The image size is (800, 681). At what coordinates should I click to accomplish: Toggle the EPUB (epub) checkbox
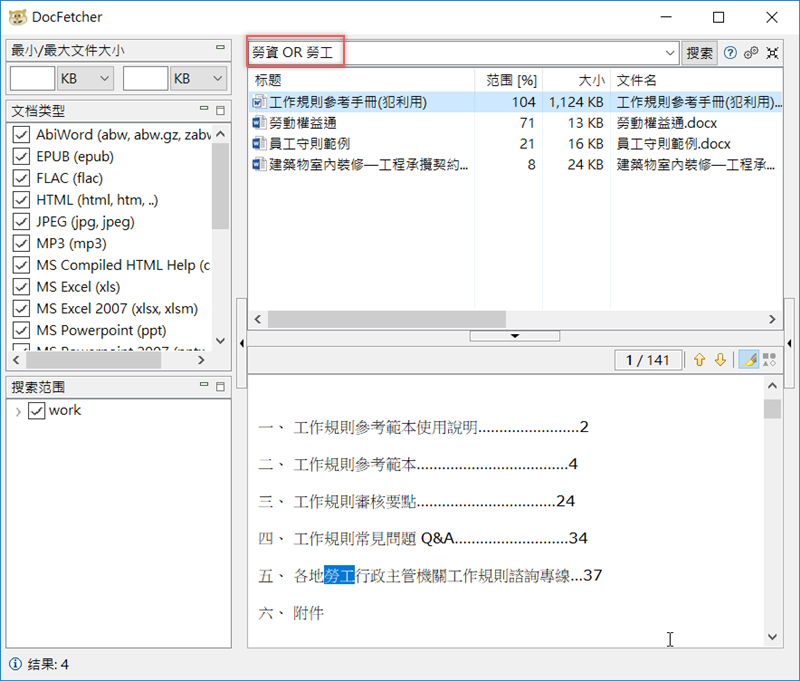(x=21, y=156)
